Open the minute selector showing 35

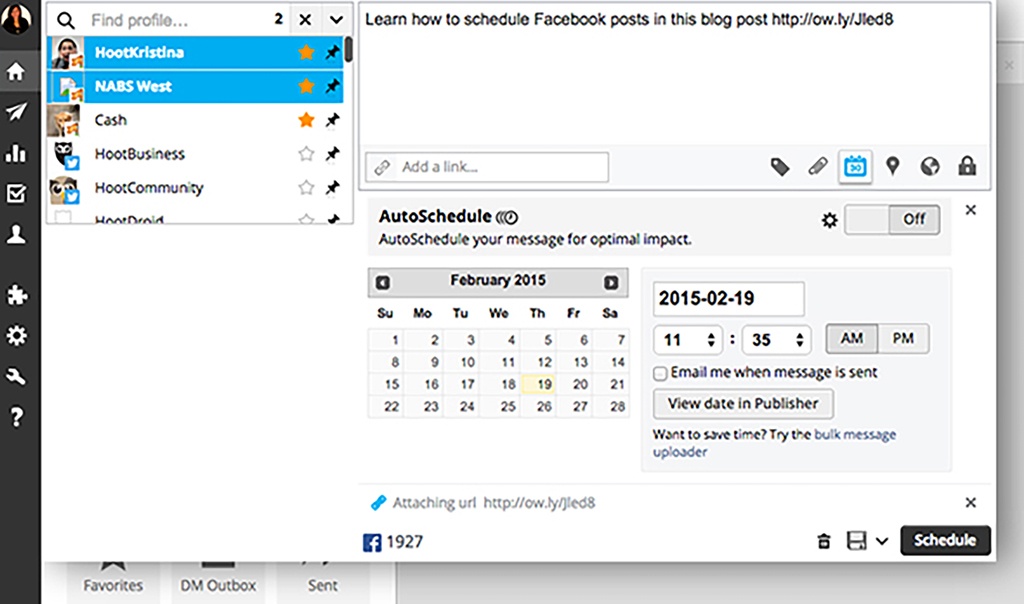click(x=776, y=340)
